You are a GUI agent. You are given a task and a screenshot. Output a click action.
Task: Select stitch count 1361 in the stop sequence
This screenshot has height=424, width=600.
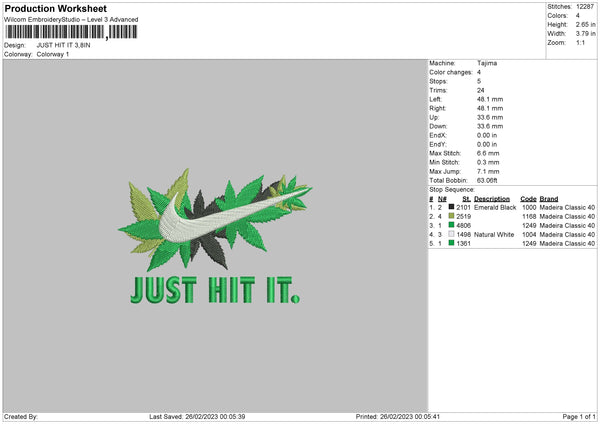(463, 243)
